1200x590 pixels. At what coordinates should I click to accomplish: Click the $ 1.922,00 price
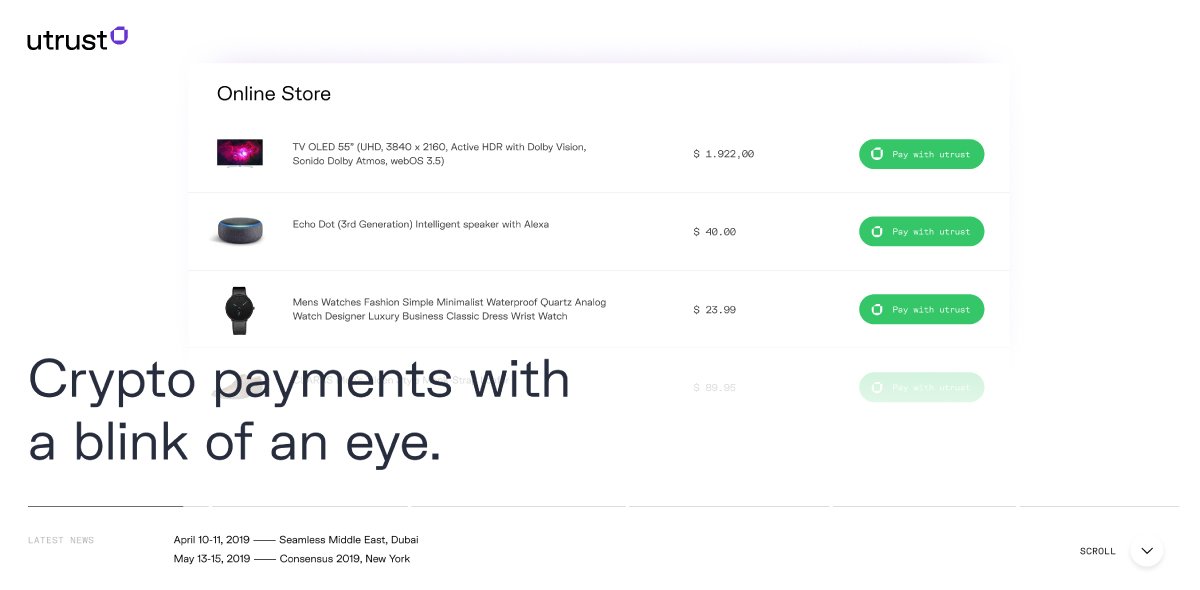[x=724, y=154]
